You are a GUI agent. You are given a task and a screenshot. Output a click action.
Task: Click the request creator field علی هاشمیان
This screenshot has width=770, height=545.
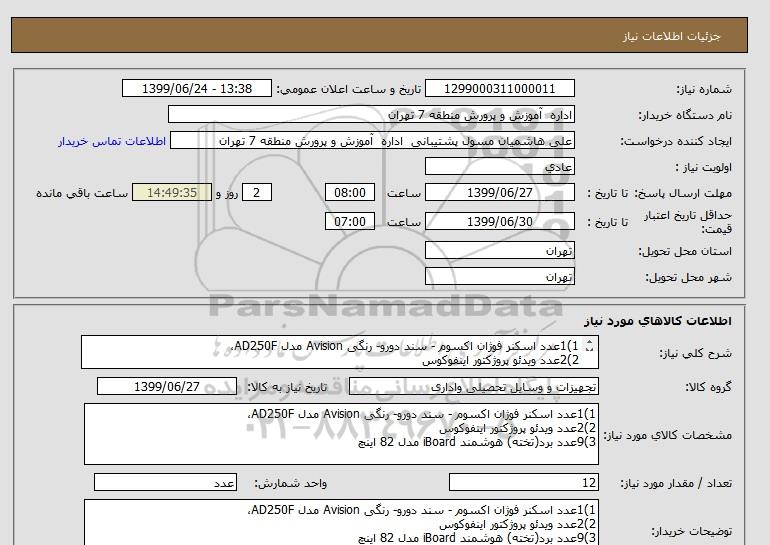point(372,141)
